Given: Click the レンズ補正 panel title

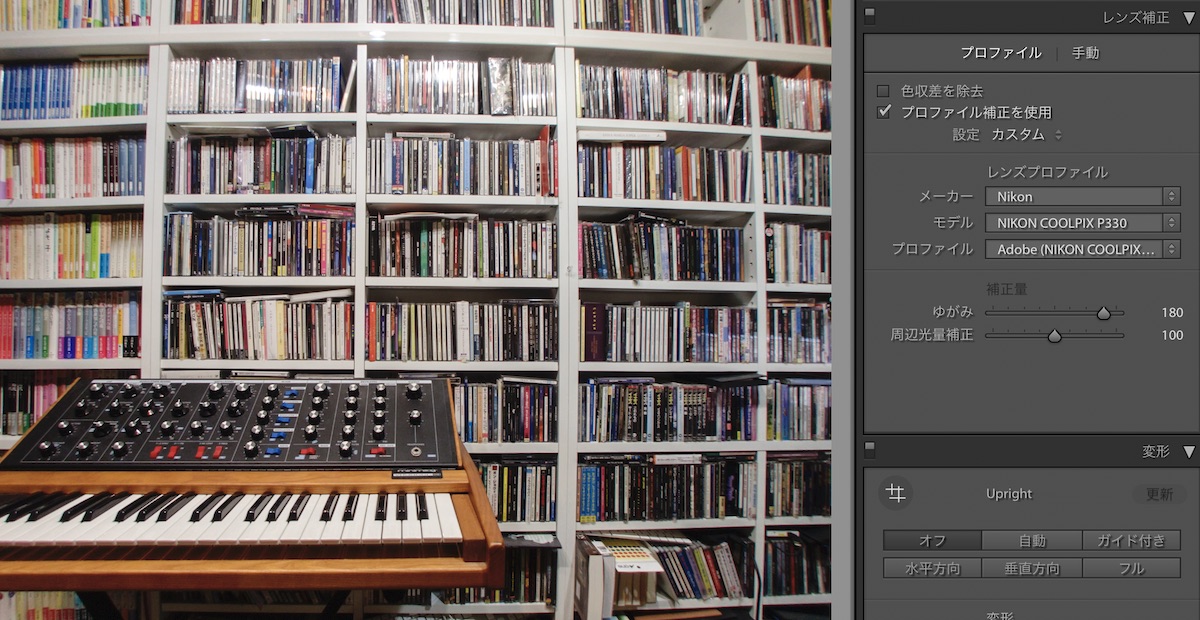Looking at the screenshot, I should coord(1135,18).
